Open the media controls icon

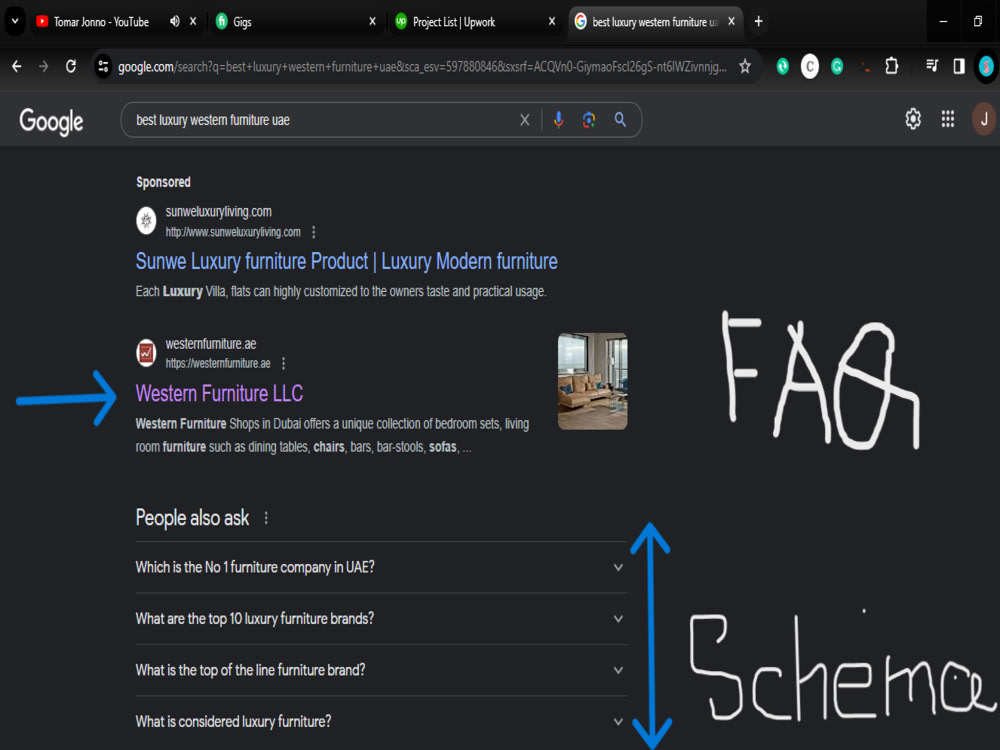932,66
